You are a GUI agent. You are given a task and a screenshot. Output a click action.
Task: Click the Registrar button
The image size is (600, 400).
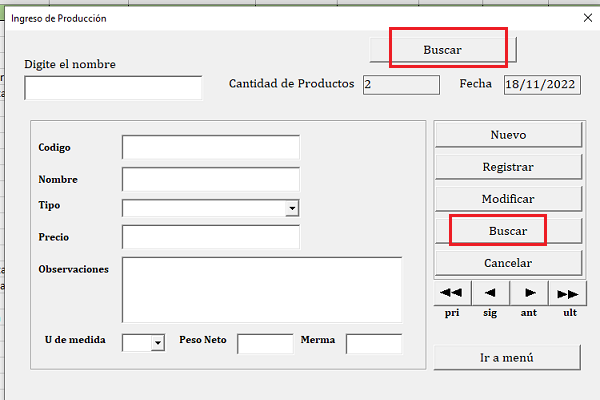[508, 167]
